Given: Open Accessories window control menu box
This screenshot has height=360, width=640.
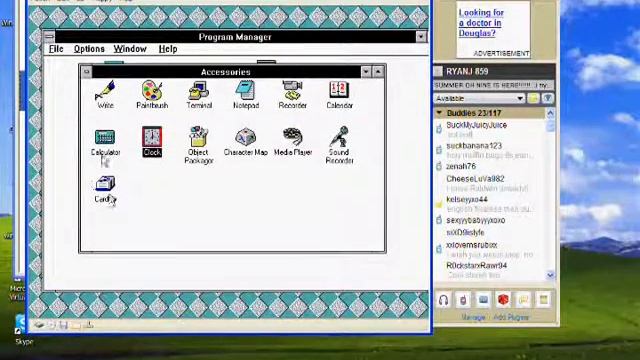Looking at the screenshot, I should click(87, 72).
